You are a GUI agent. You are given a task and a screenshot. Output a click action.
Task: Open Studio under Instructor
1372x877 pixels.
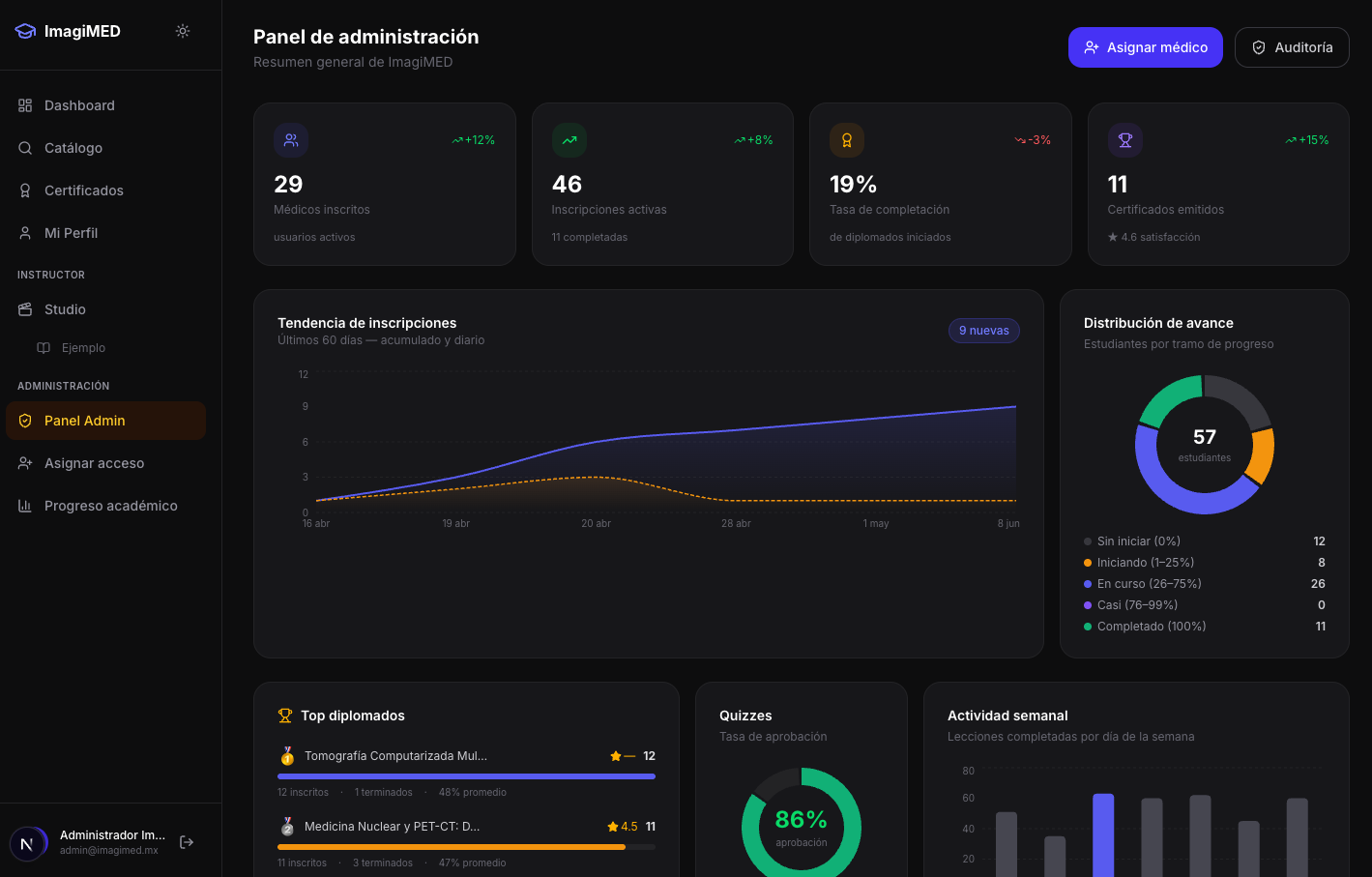105,309
